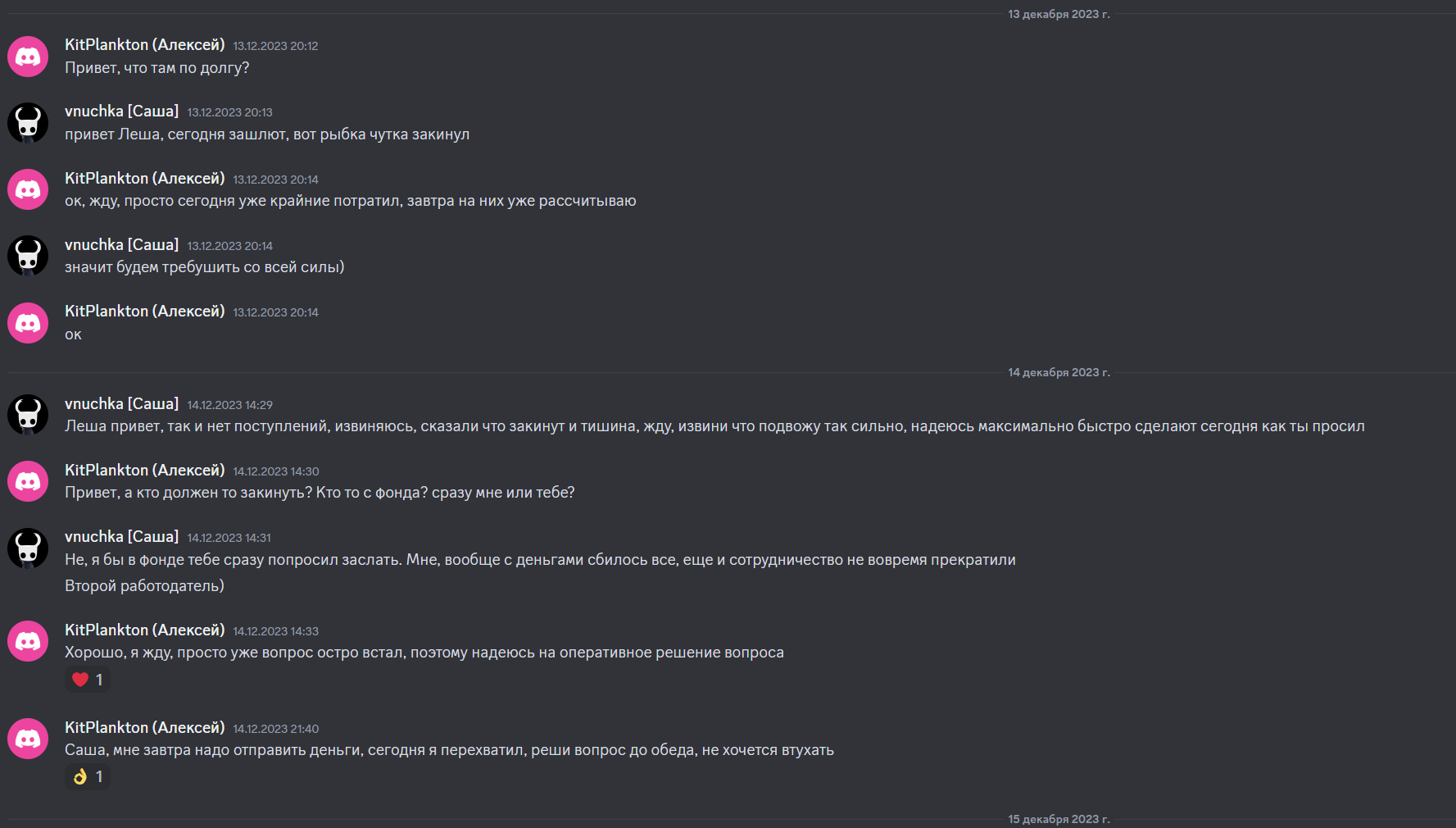Select the message 'Второй работодатель)'
This screenshot has width=1456, height=828.
coord(144,586)
